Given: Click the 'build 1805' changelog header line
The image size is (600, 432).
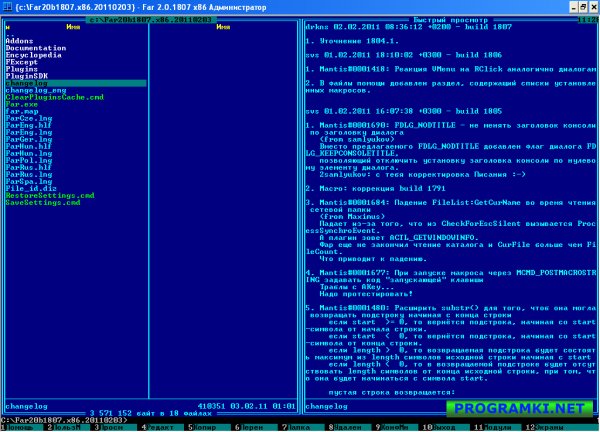Looking at the screenshot, I should pos(404,111).
